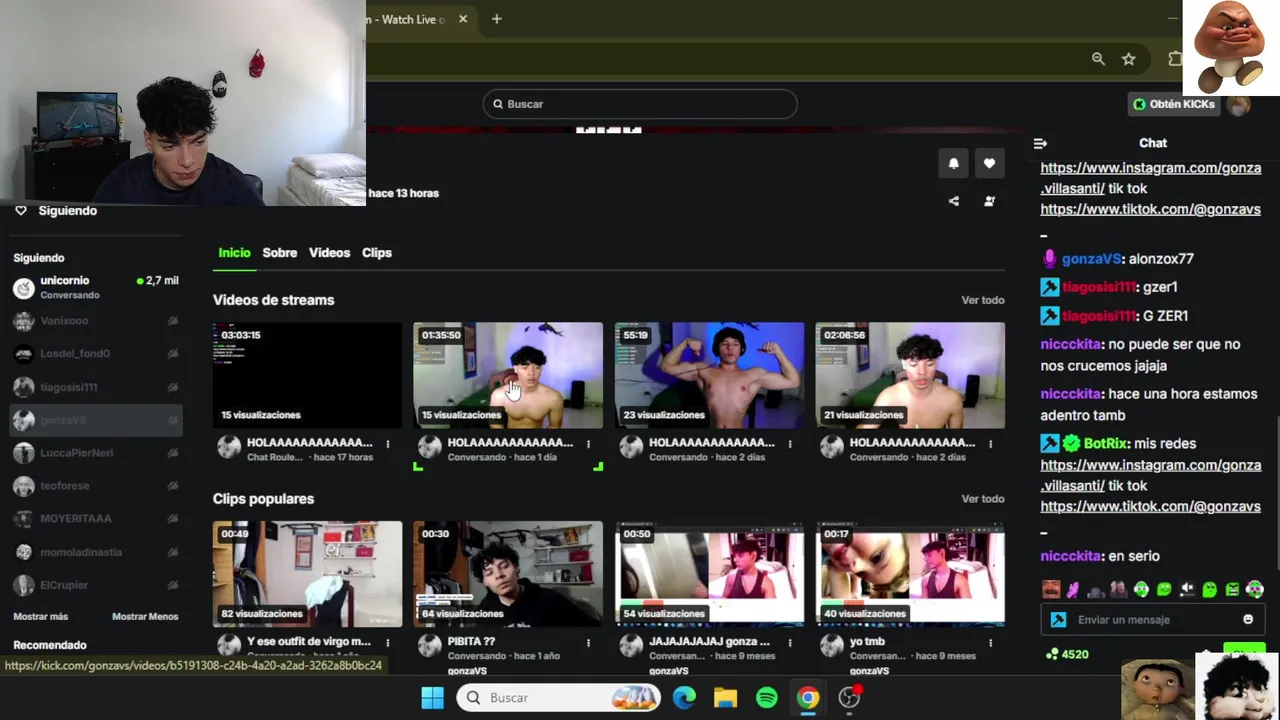Collapse the chat panel with the arrow icon
Viewport: 1280px width, 720px height.
[x=1040, y=143]
